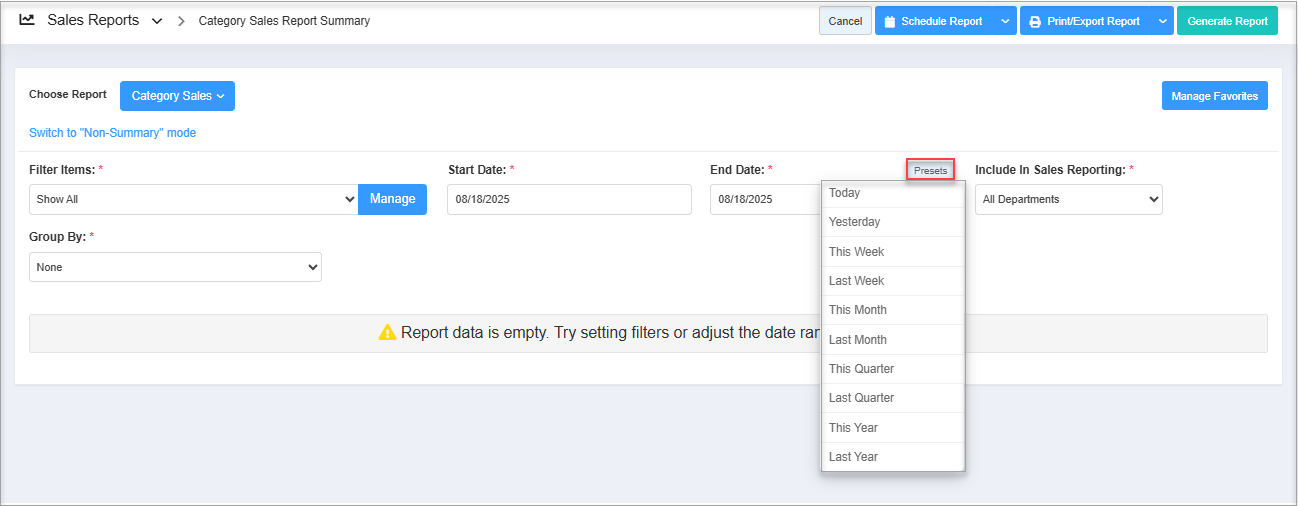
Task: Click the Start Date input field
Action: click(x=569, y=199)
